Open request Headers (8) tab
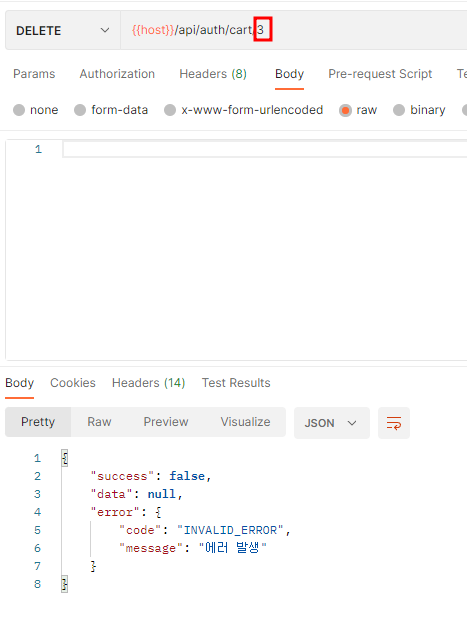Screen dimensions: 467x630 pyautogui.click(x=213, y=74)
